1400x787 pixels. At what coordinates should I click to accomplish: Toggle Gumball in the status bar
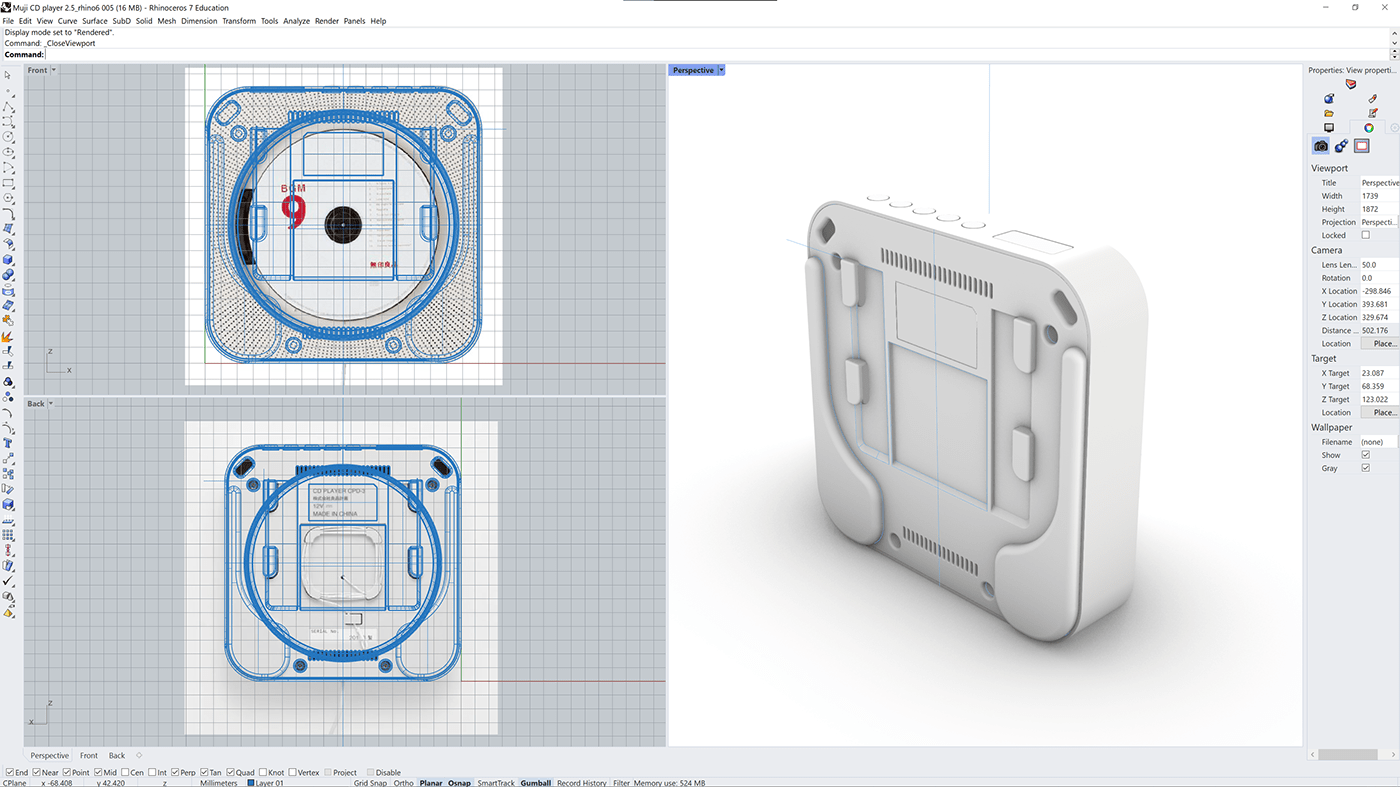point(536,783)
